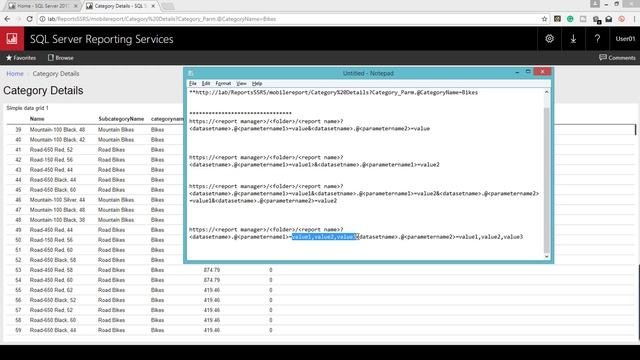The image size is (640, 360).
Task: Click the Notepad title bar icon
Action: 191,73
